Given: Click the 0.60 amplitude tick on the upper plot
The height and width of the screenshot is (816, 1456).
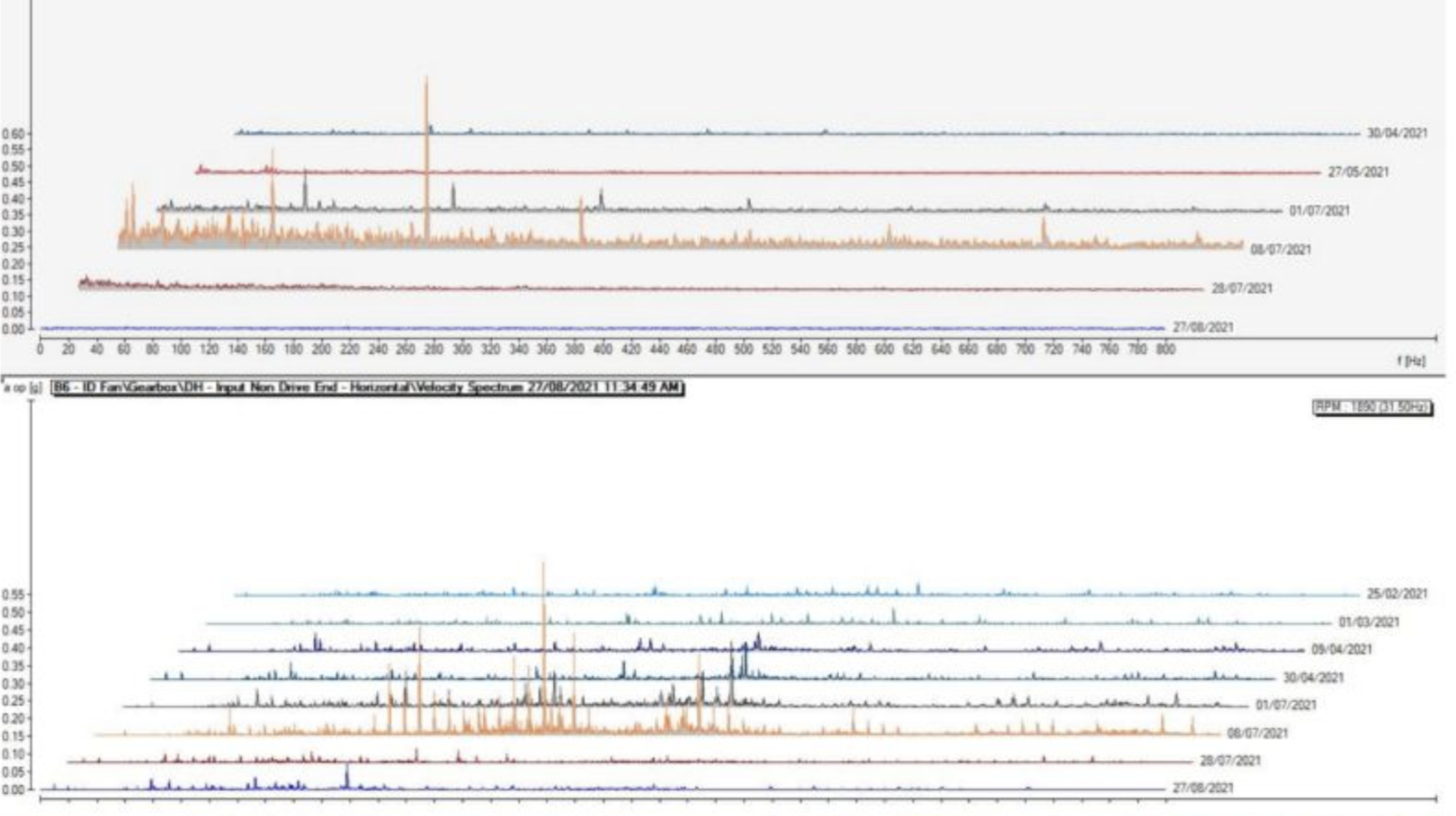Looking at the screenshot, I should 13,133.
